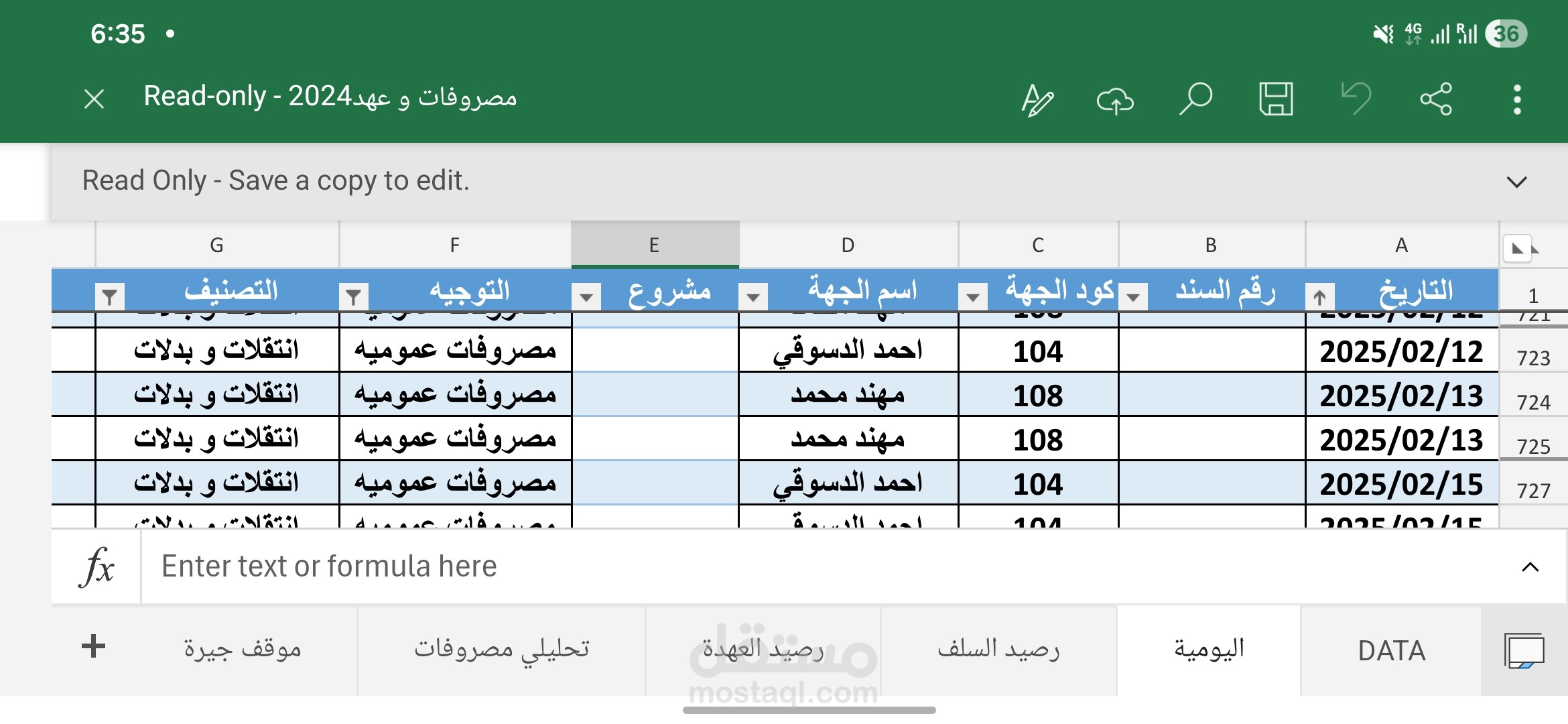
Task: Close the document with the X button
Action: 94,99
